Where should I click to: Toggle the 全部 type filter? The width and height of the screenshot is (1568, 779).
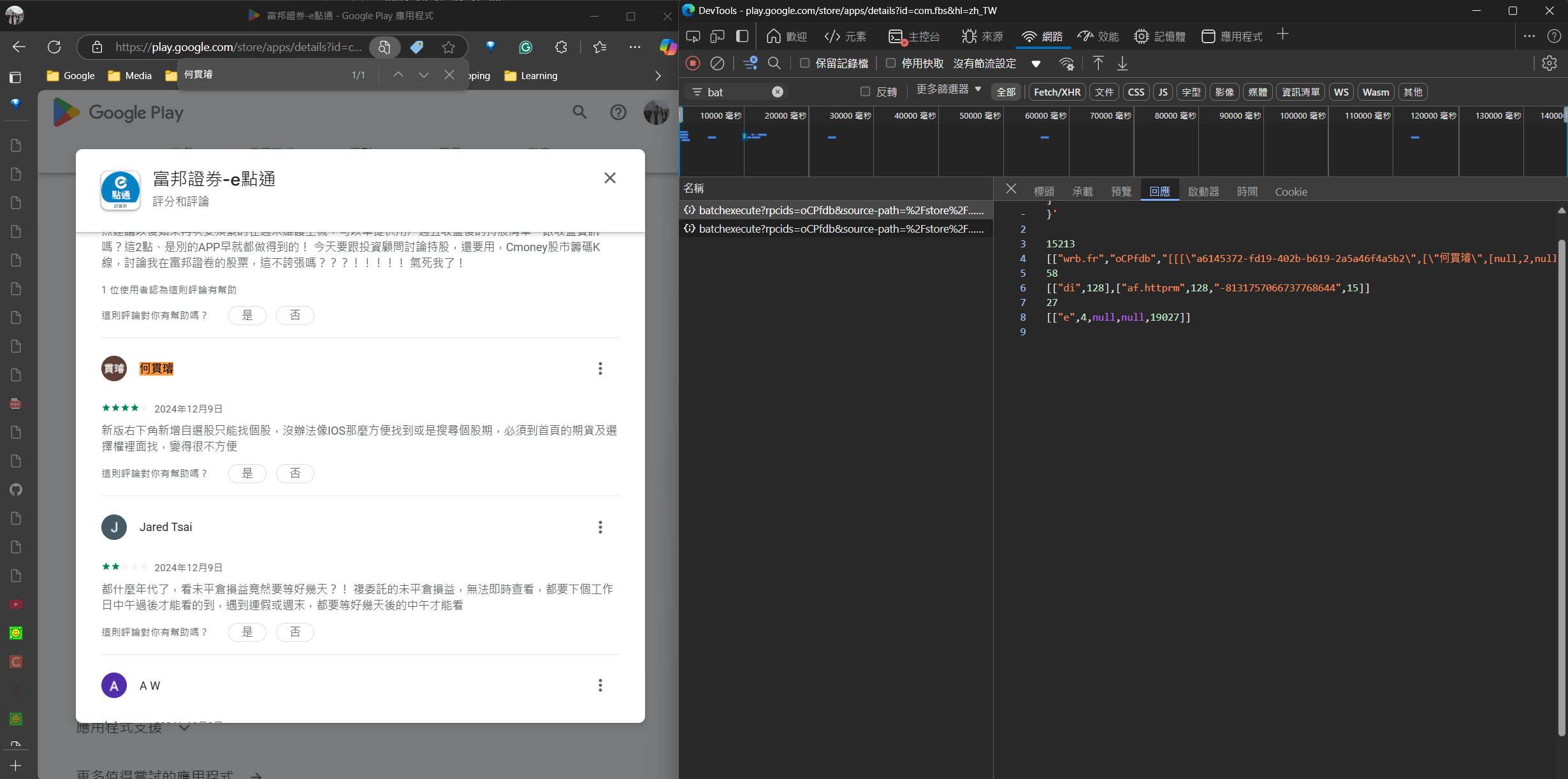pos(1006,92)
